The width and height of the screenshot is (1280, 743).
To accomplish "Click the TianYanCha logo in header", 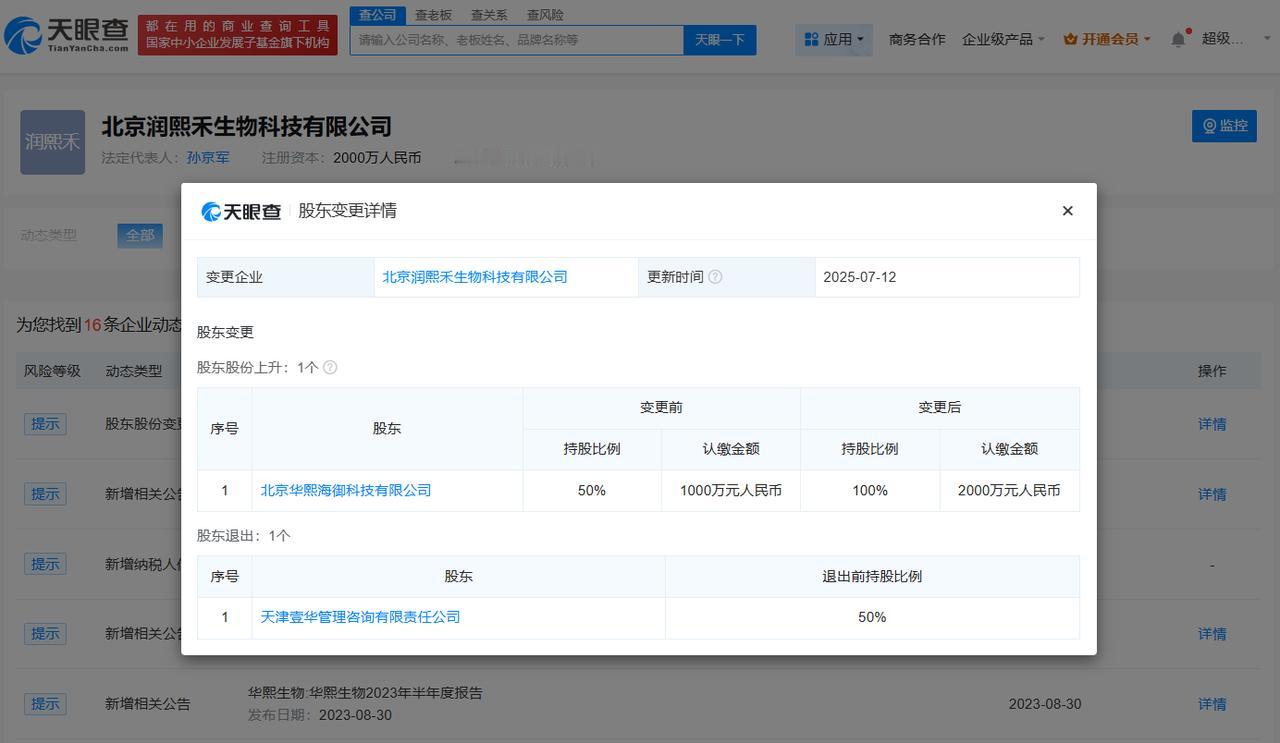I will [x=66, y=36].
